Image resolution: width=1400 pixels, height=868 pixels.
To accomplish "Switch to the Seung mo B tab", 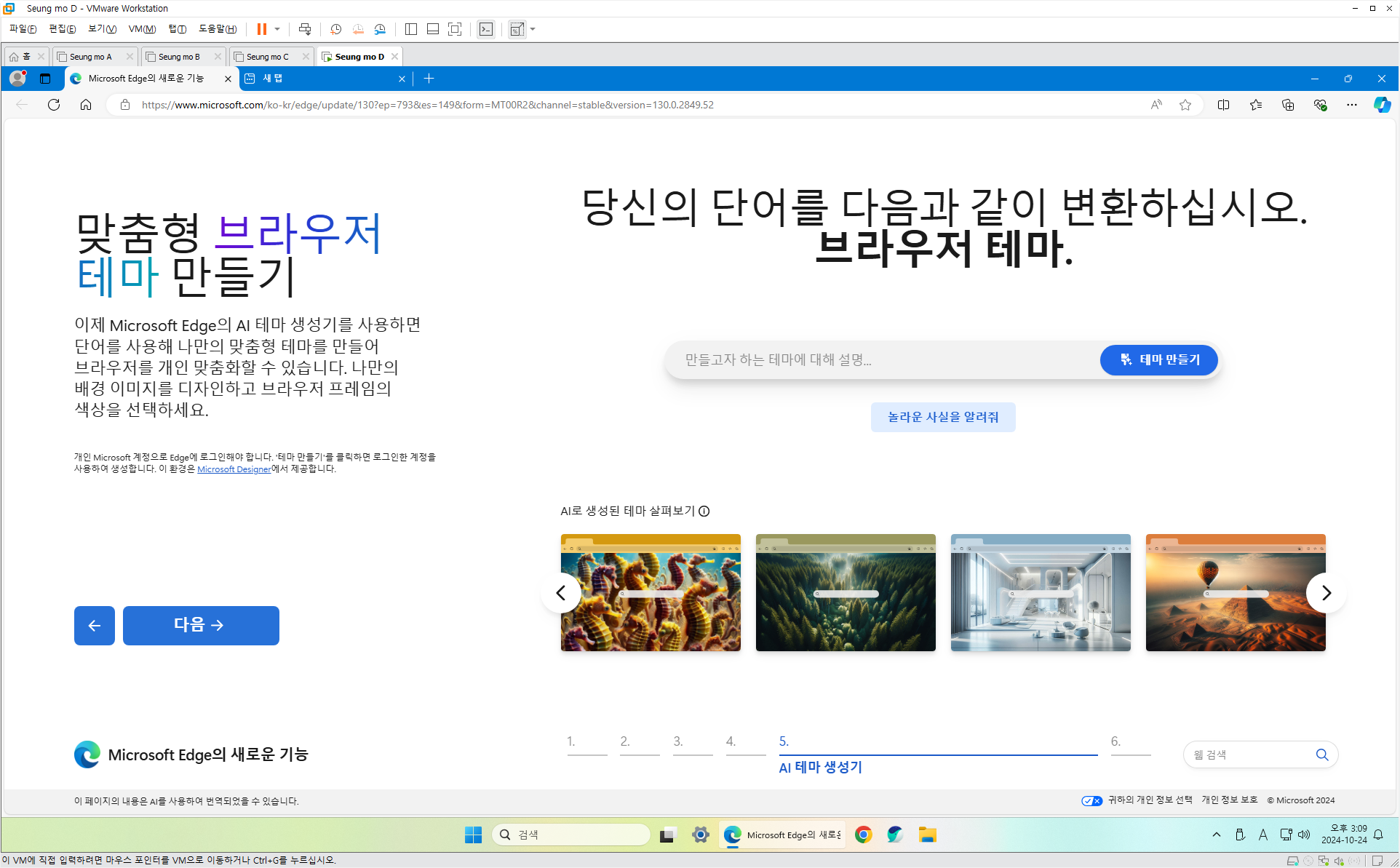I will (179, 57).
